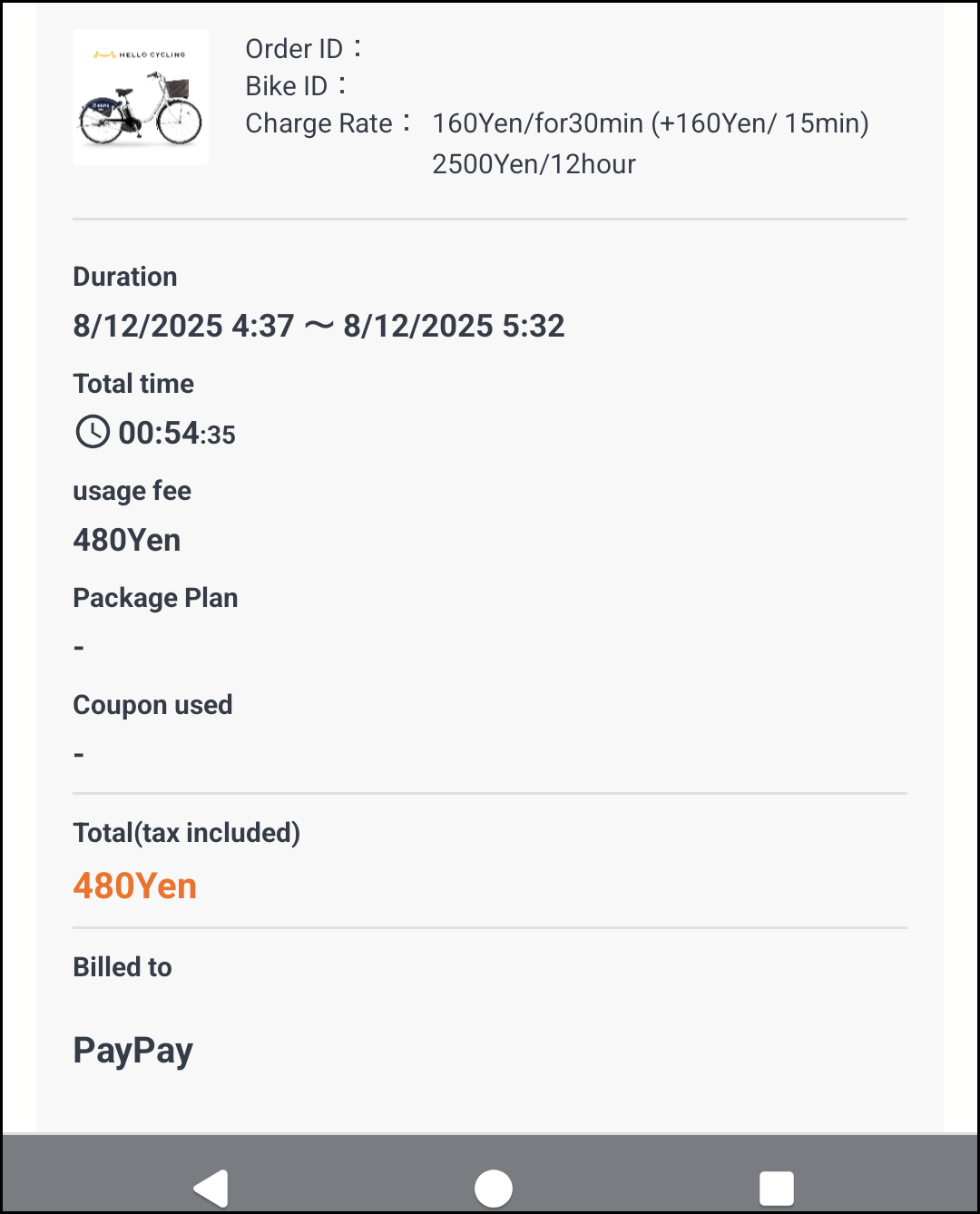
Task: Tap the Coupon used heading
Action: (152, 705)
